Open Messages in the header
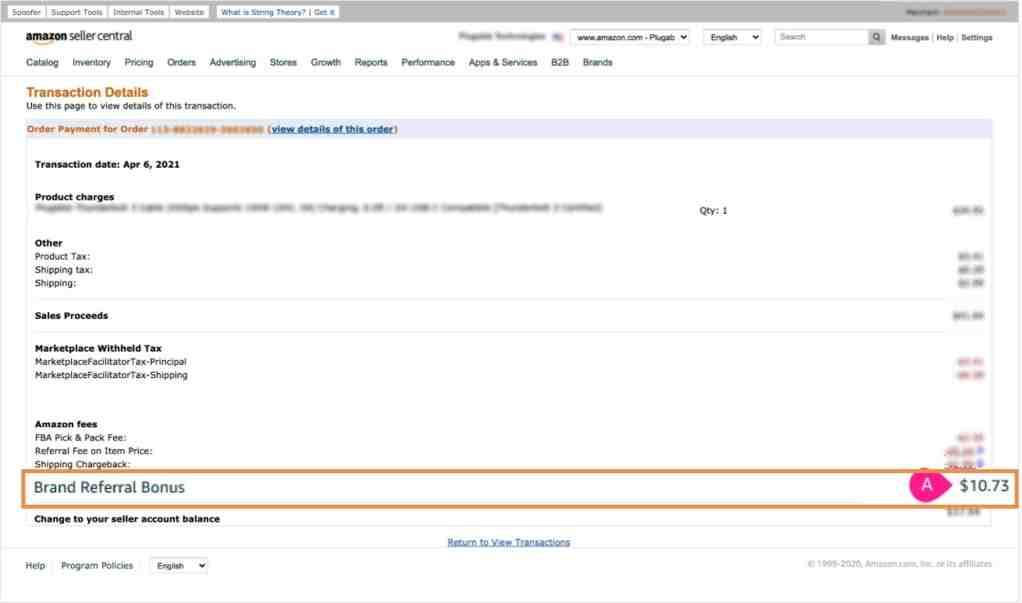The image size is (1022, 603). tap(909, 38)
